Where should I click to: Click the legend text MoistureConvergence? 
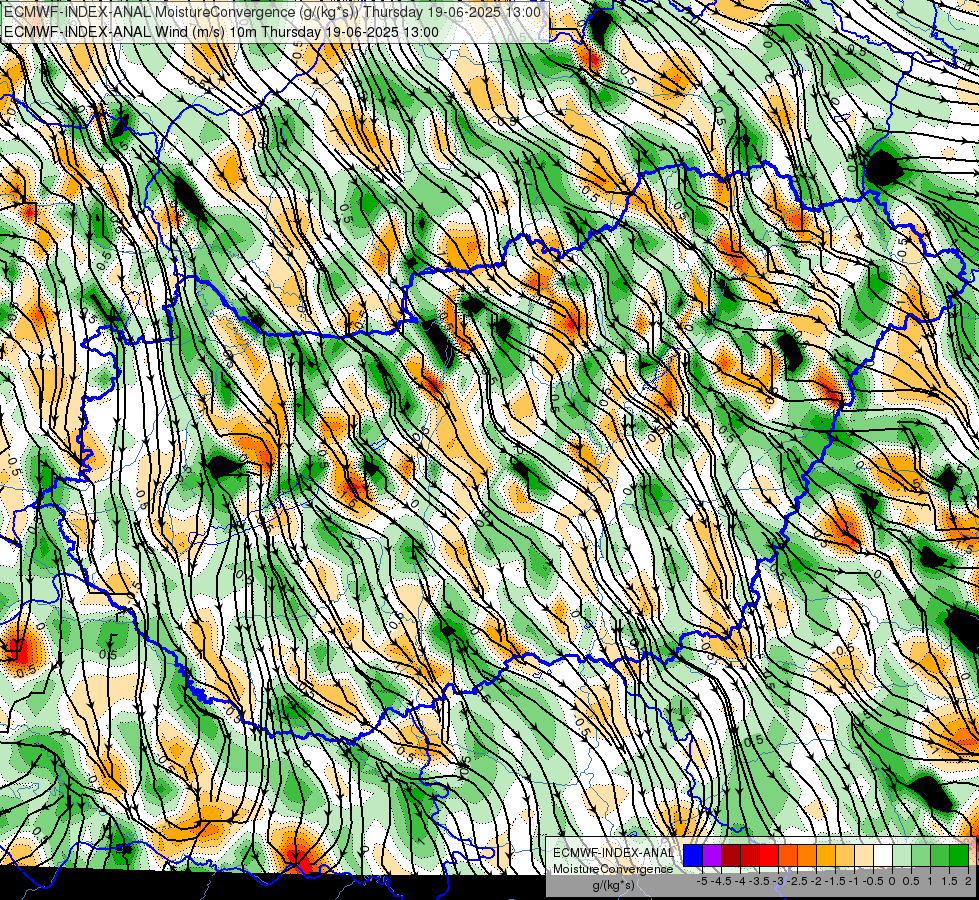pyautogui.click(x=613, y=869)
